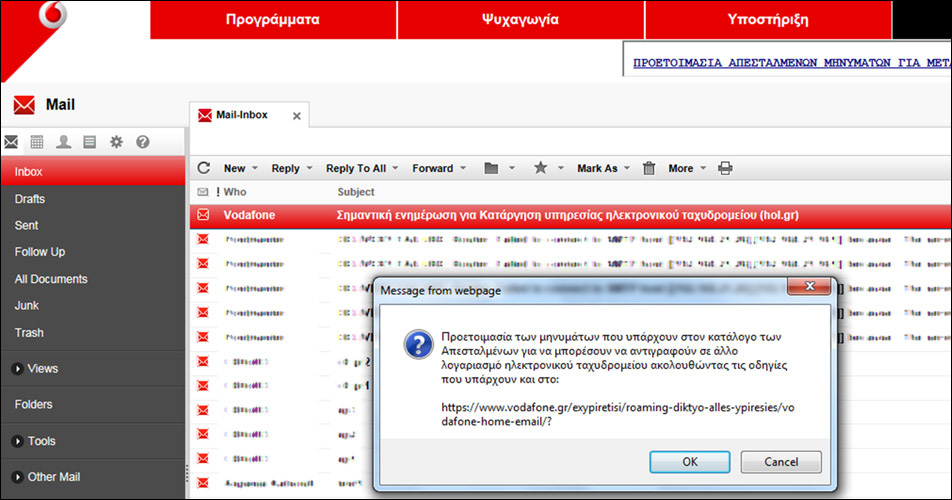Open the to-do list icon
The width and height of the screenshot is (952, 500).
click(x=90, y=142)
